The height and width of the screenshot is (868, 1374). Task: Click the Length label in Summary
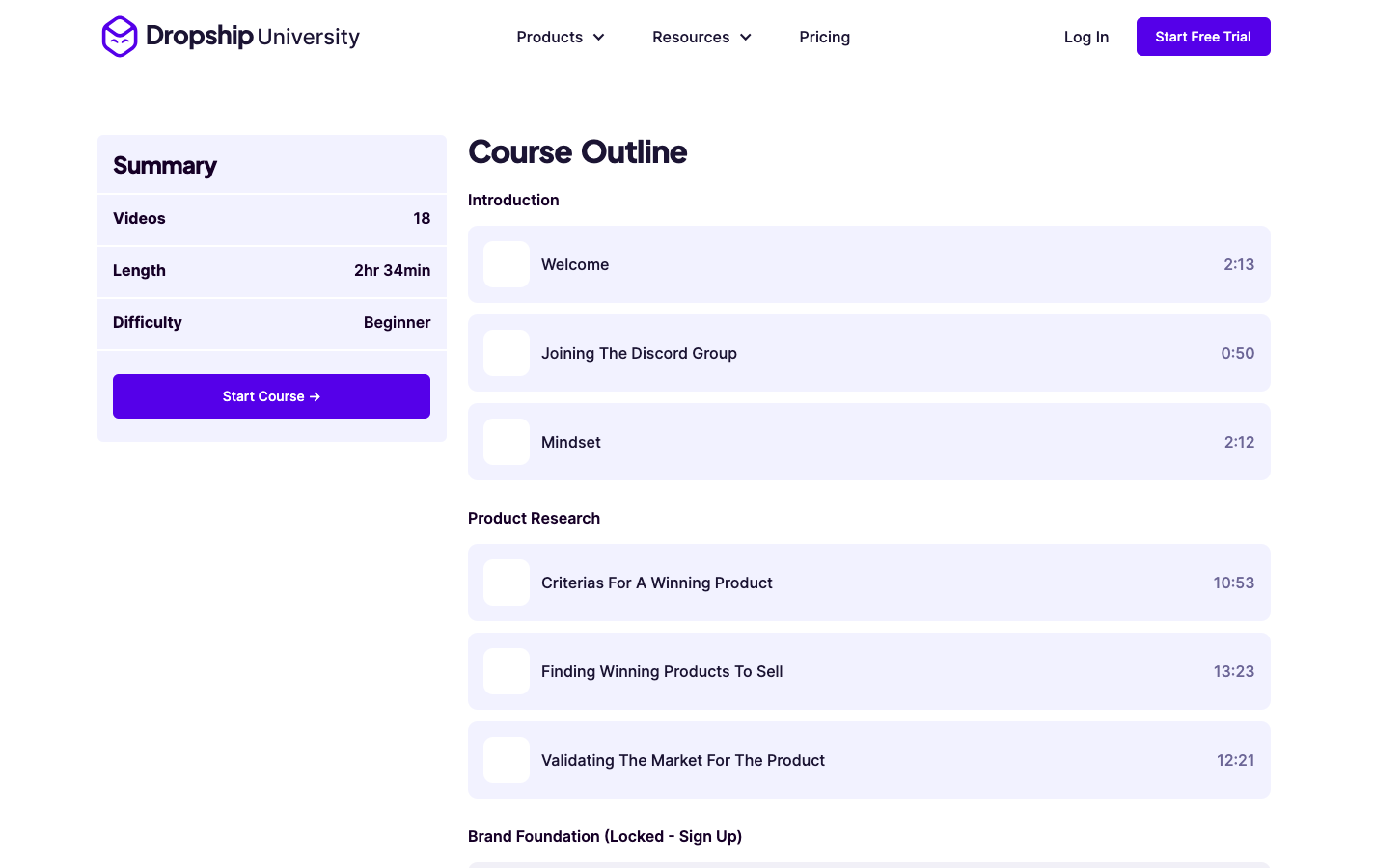point(139,270)
